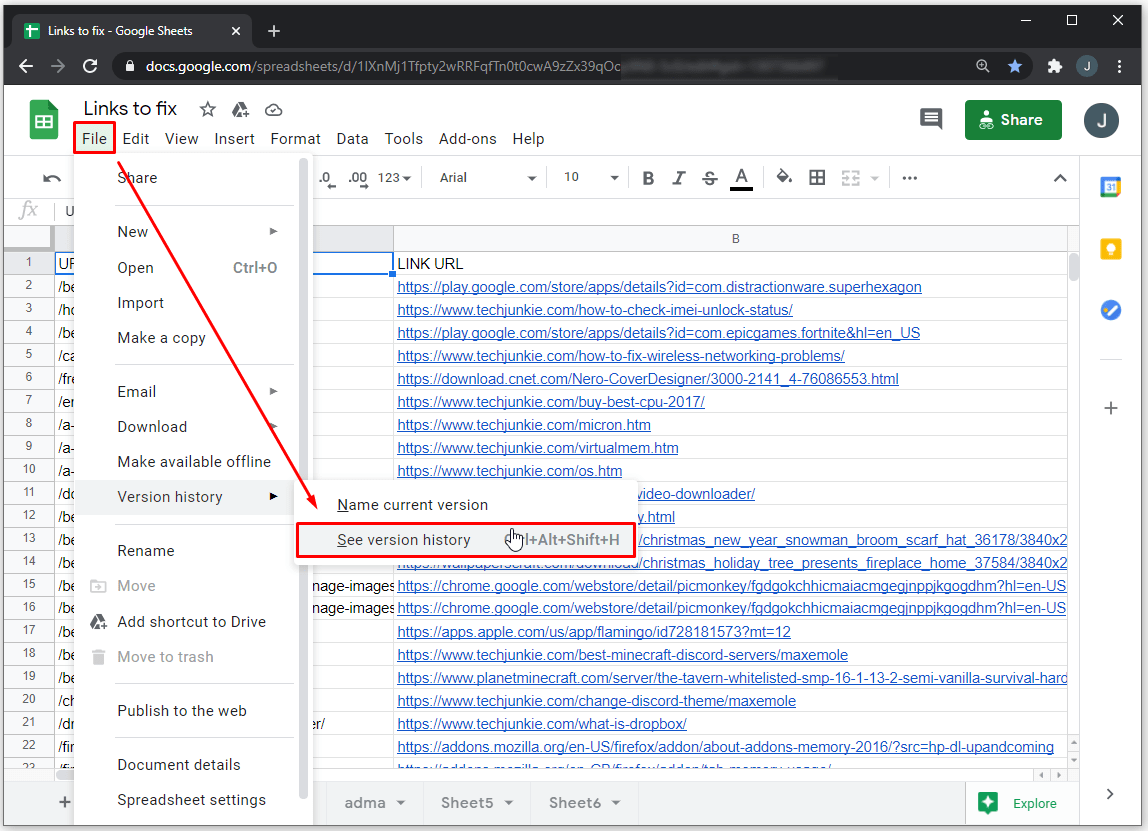
Task: Open the fill color picker
Action: [784, 178]
